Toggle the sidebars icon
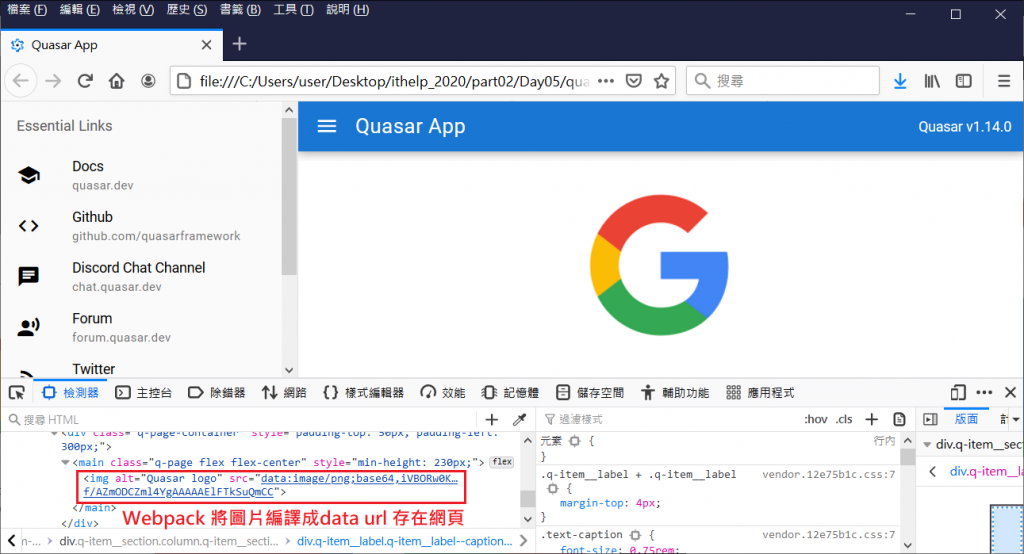 coord(964,81)
